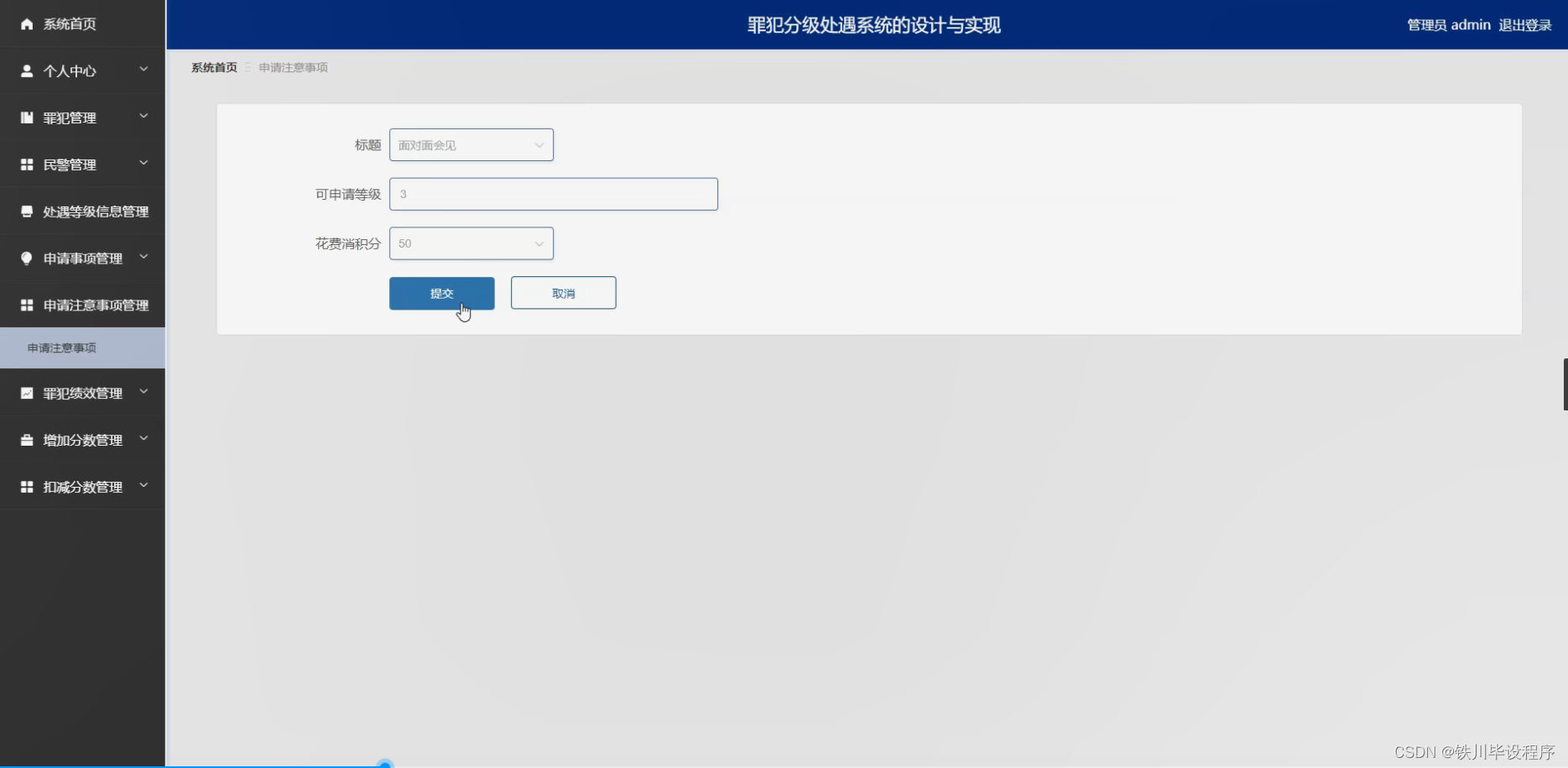Expand the 扣减分数管理 menu
Viewport: 1568px width, 768px height.
click(x=143, y=486)
